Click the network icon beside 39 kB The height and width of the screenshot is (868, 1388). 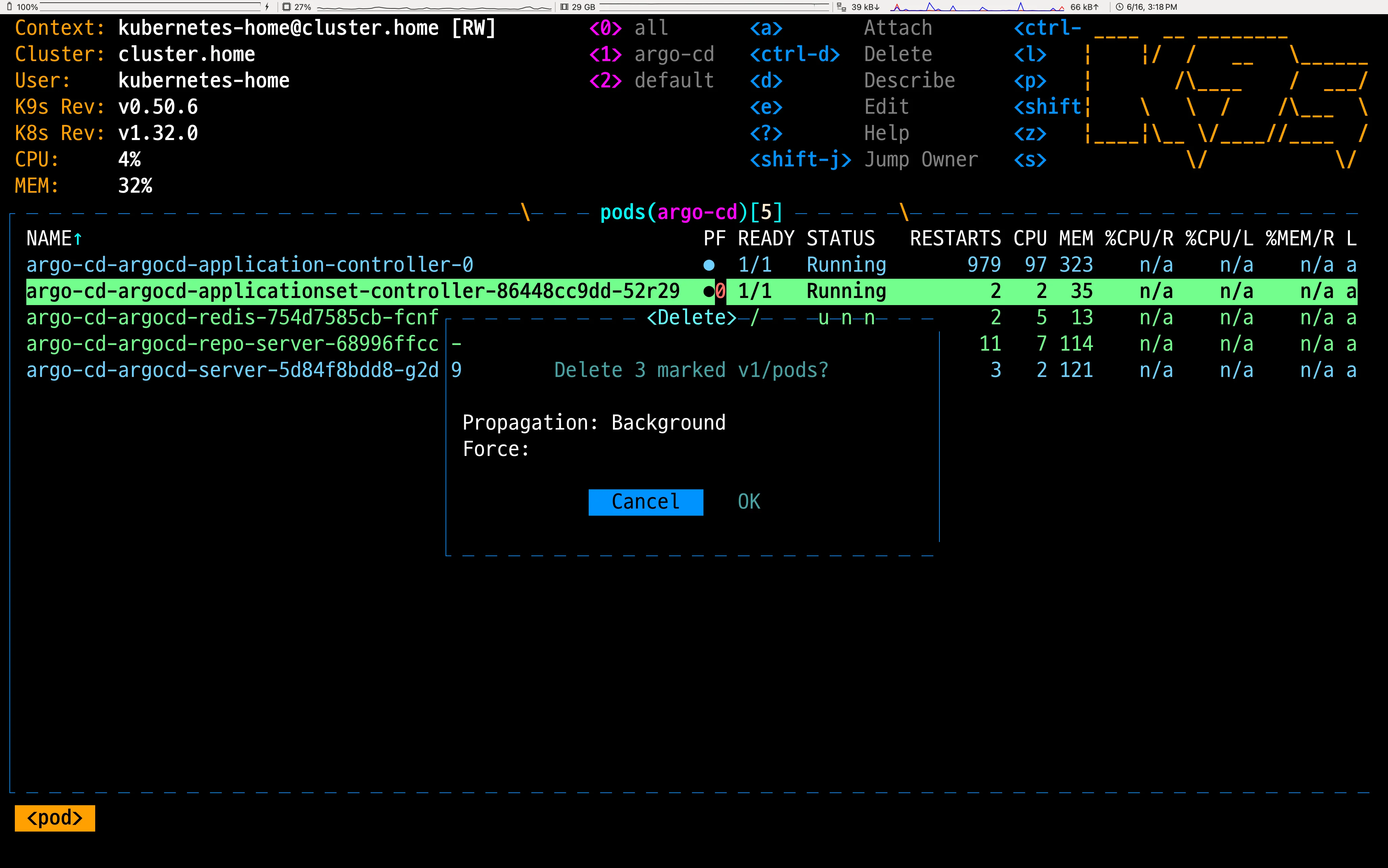pos(842,7)
